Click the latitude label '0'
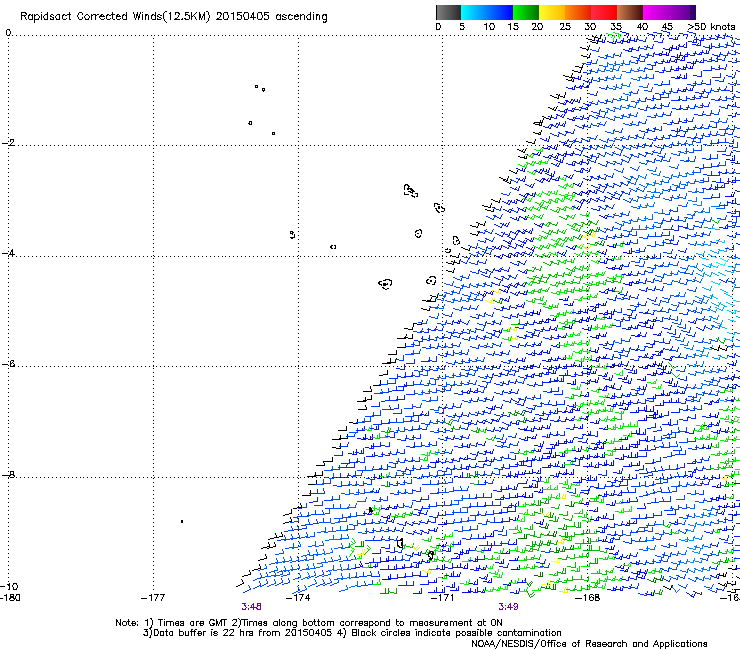740x650 pixels. tap(8, 33)
